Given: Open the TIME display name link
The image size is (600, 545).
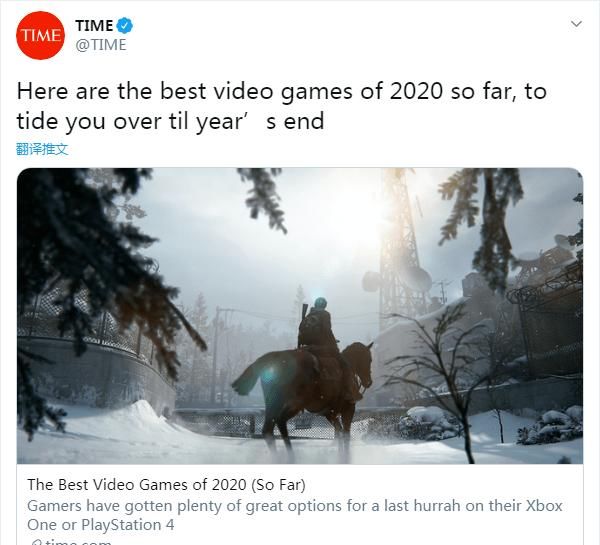Looking at the screenshot, I should (94, 26).
